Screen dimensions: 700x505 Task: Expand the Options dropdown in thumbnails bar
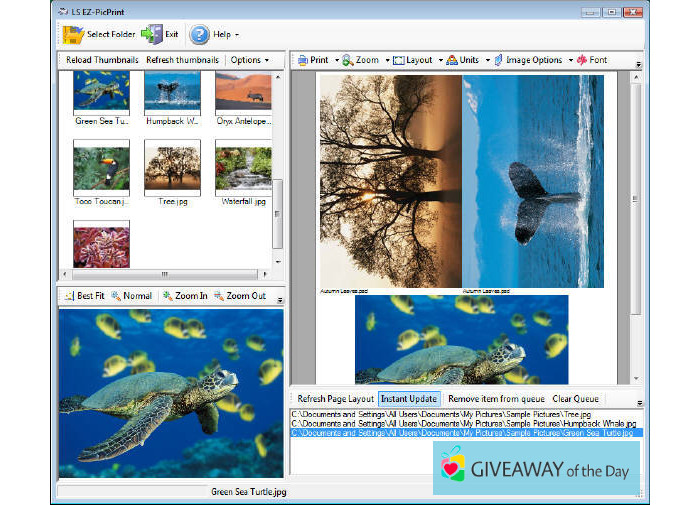tap(249, 60)
